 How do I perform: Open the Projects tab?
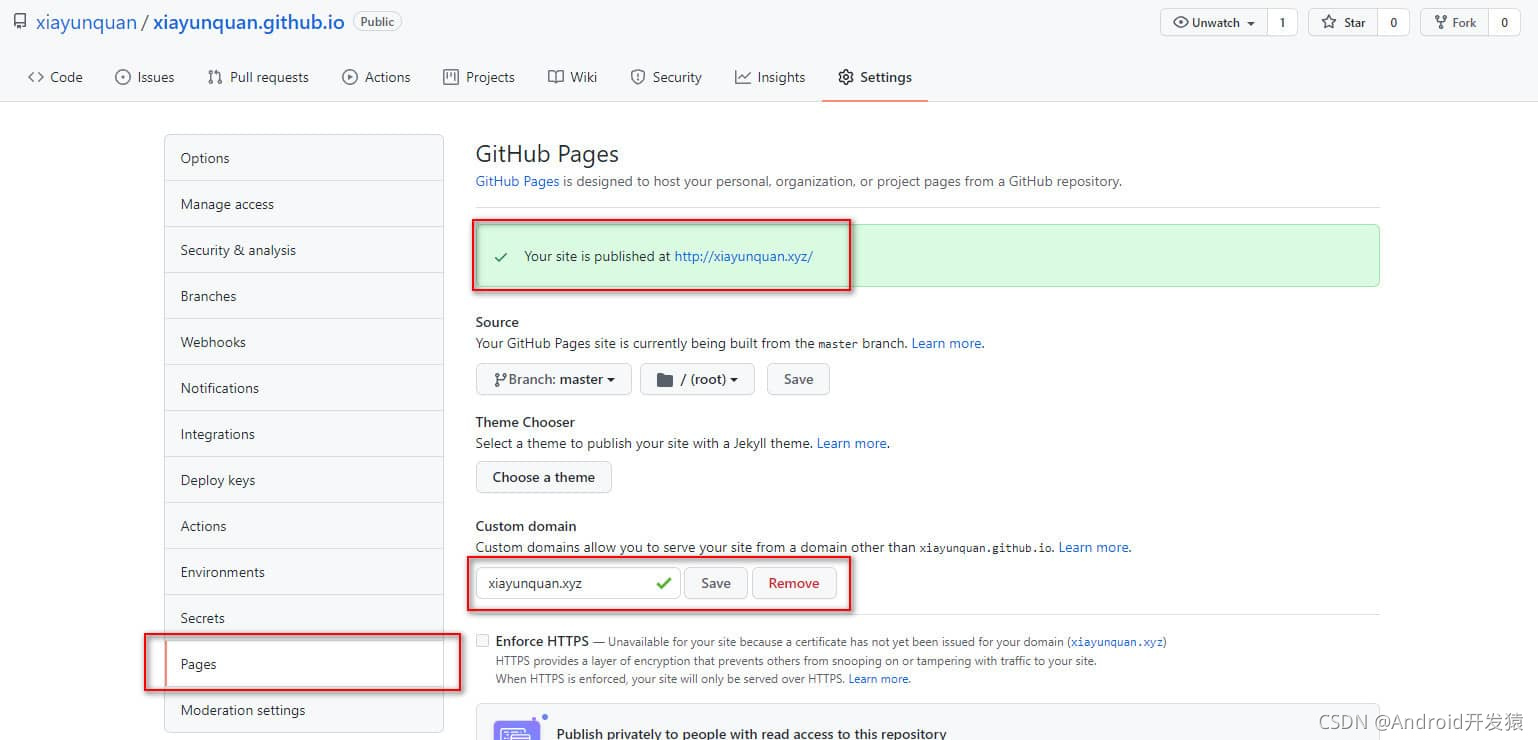pos(479,77)
